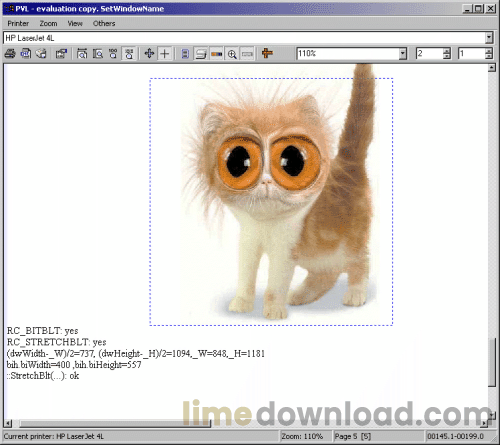Click the horizontal scrollbar thumb
The image size is (500, 445).
tap(115, 424)
